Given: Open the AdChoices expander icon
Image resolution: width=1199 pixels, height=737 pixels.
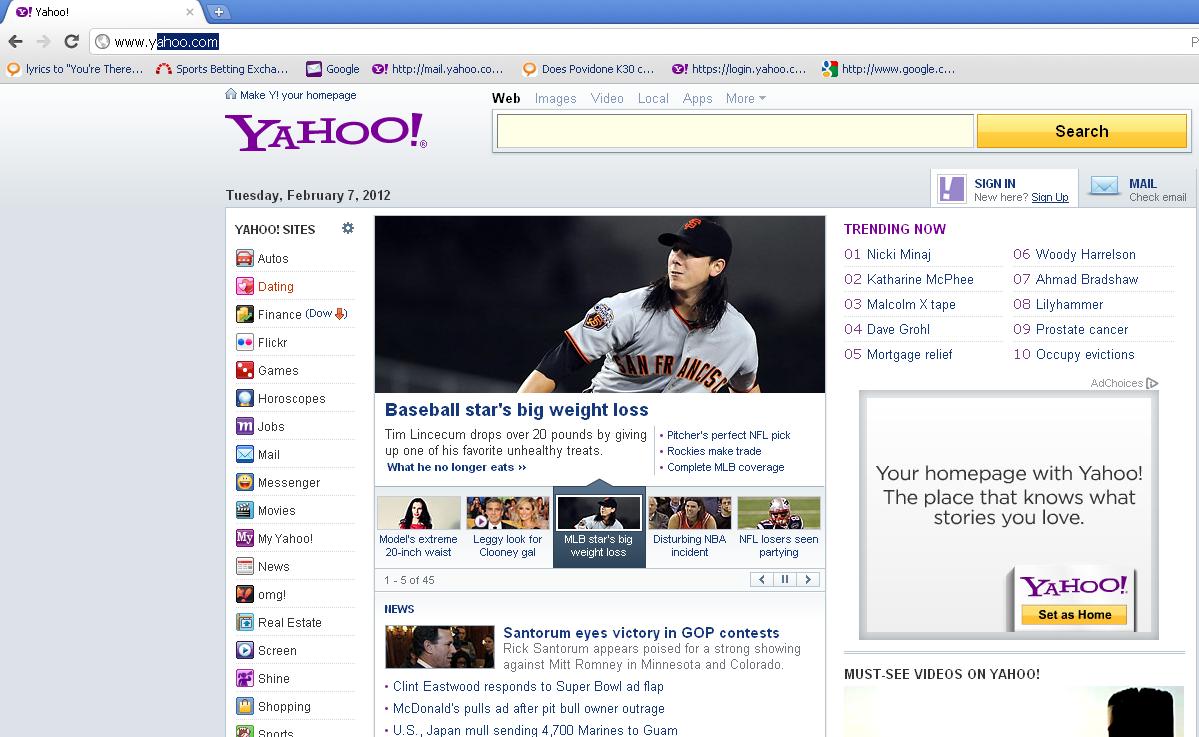Looking at the screenshot, I should pos(1152,383).
